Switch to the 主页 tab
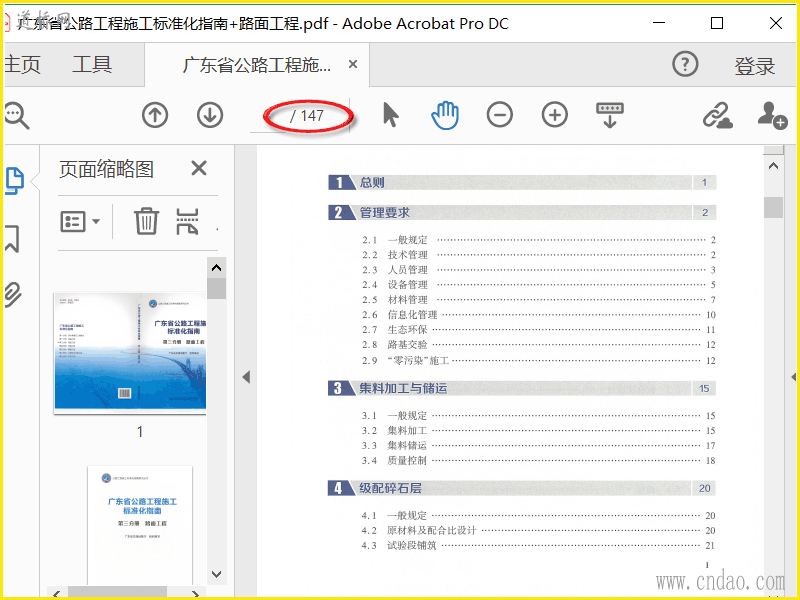The image size is (800, 600). [x=22, y=64]
